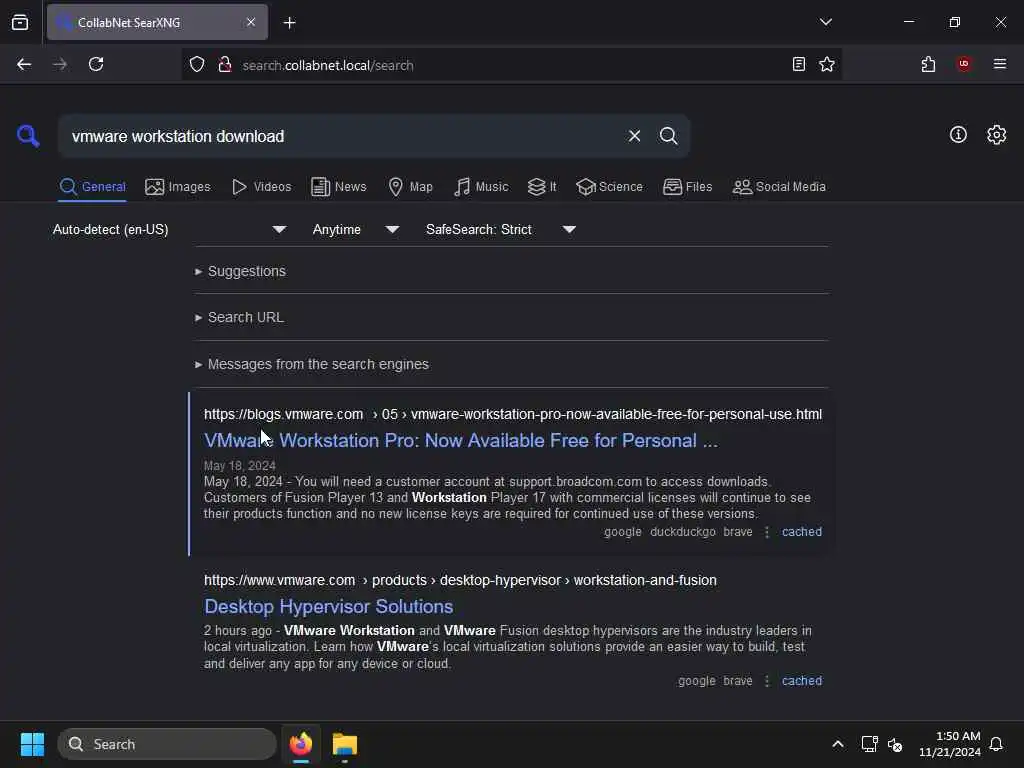Open the uBlock Origin extension icon
The width and height of the screenshot is (1024, 768).
963,64
